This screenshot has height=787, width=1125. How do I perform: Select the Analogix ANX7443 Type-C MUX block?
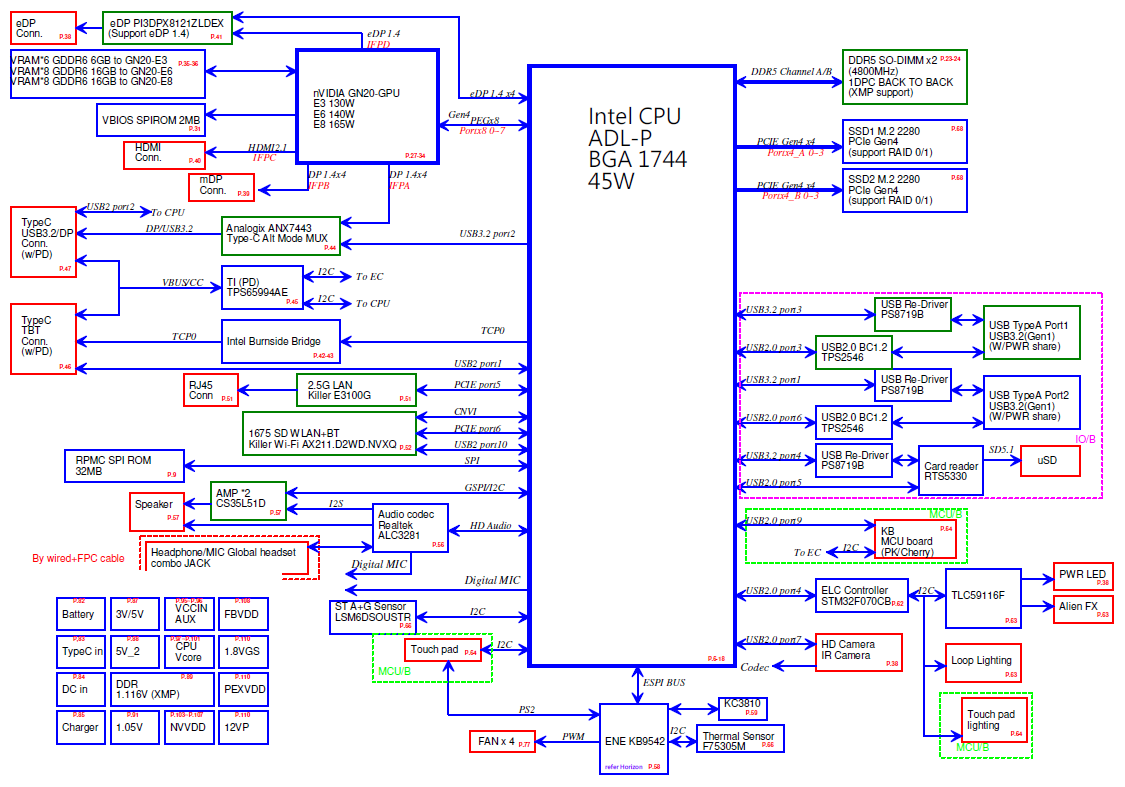[x=282, y=233]
